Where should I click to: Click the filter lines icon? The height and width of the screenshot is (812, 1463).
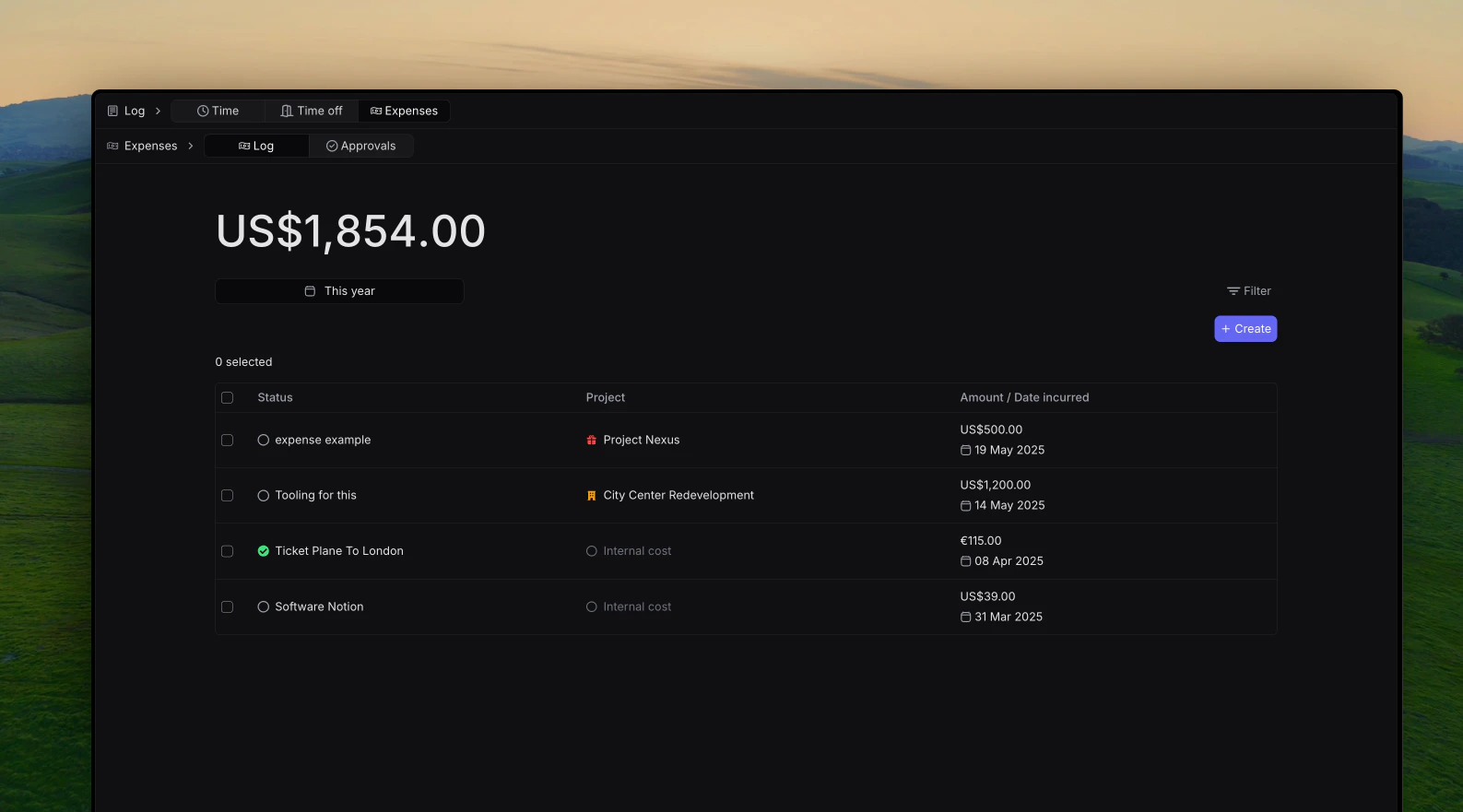[1233, 291]
